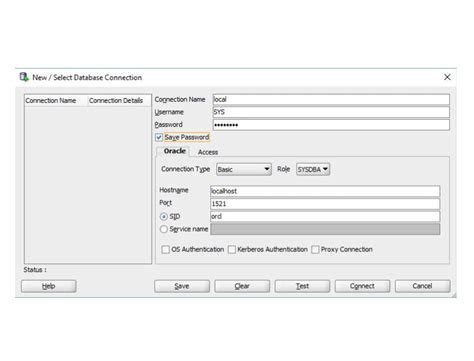Click the Status label text
The width and height of the screenshot is (474, 361).
(35, 270)
